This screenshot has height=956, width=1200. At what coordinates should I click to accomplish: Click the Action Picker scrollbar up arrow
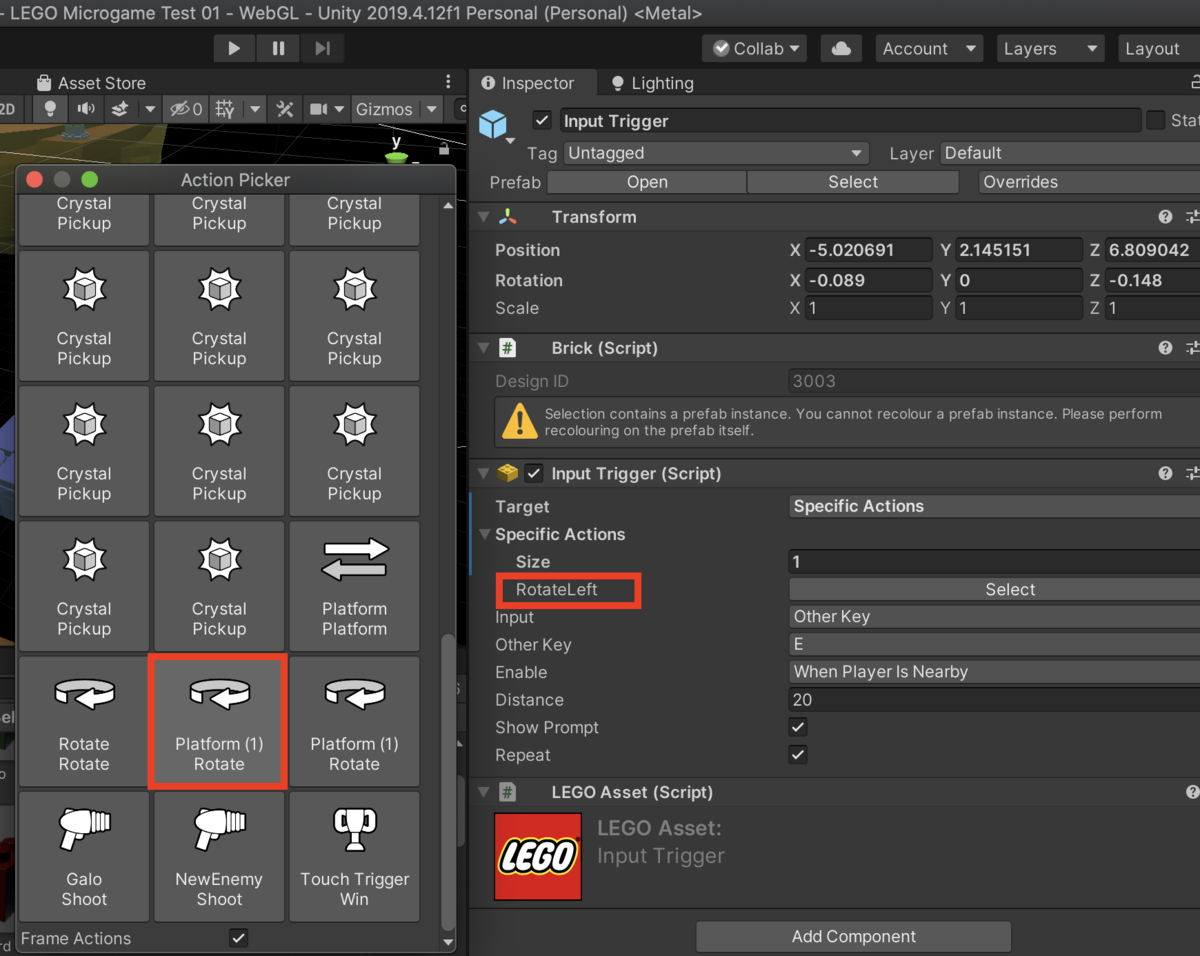[448, 205]
